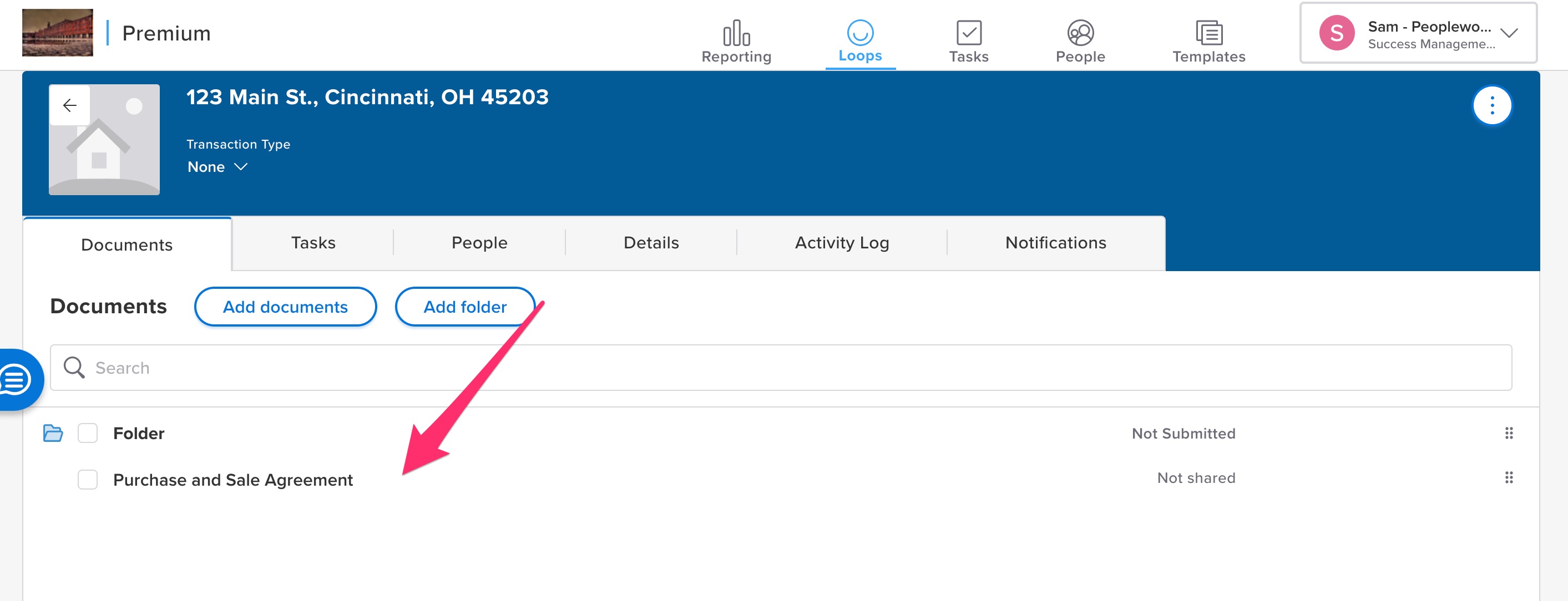Click the Add folder button
This screenshot has width=1568, height=601.
464,307
